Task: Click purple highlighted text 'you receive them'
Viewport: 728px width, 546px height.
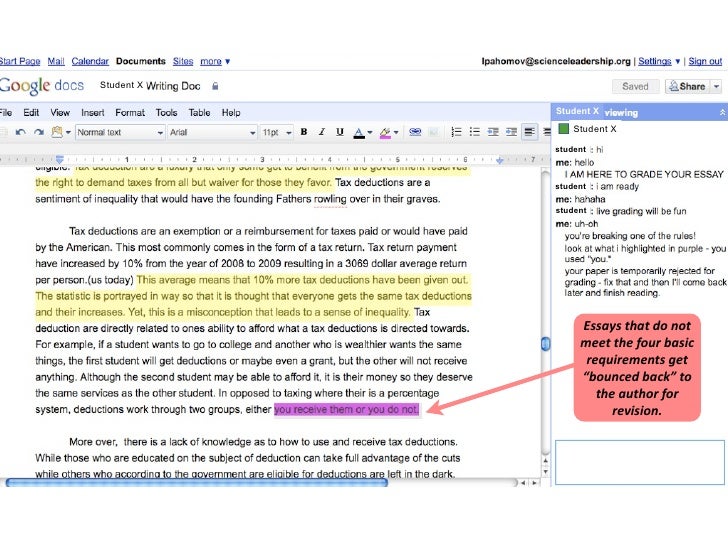Action: tap(313, 410)
